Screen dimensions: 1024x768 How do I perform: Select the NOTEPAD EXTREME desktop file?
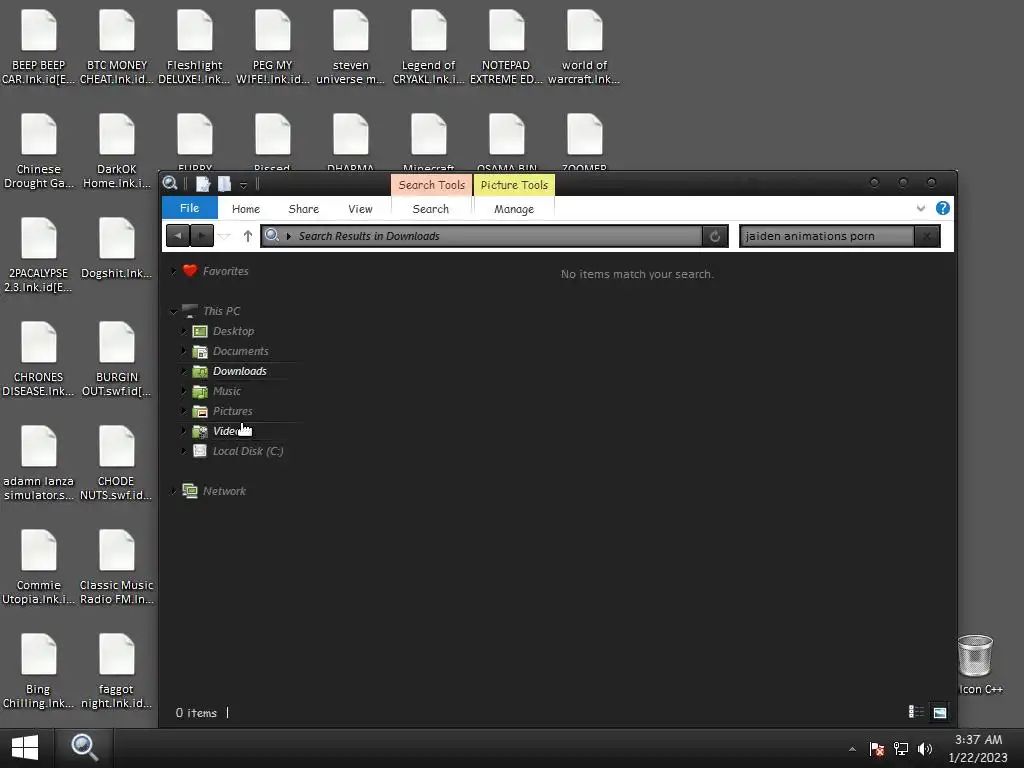pyautogui.click(x=506, y=47)
